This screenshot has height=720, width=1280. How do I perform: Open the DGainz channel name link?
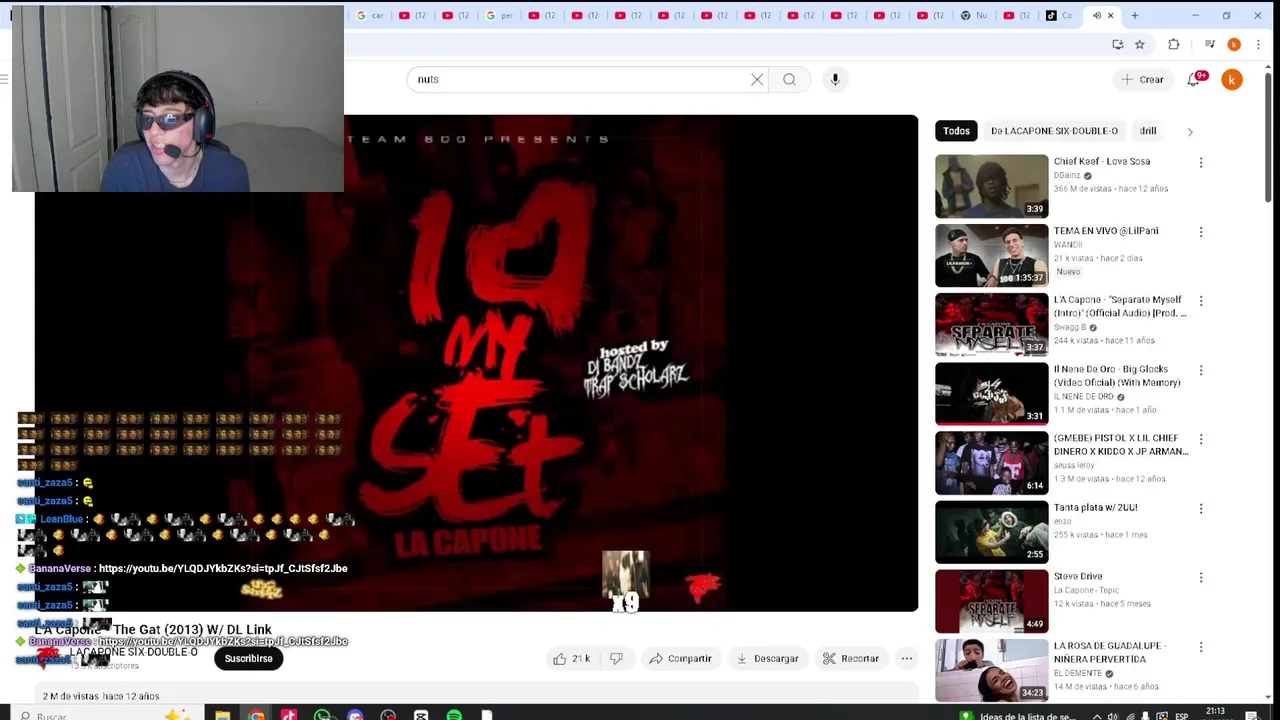click(x=1066, y=176)
